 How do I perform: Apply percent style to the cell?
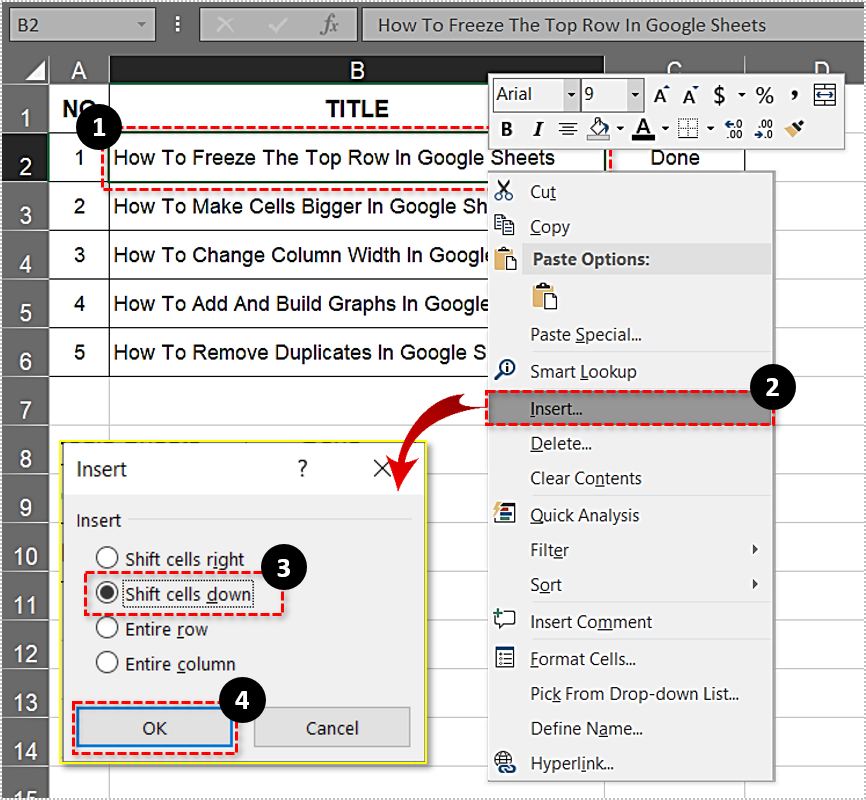(764, 95)
